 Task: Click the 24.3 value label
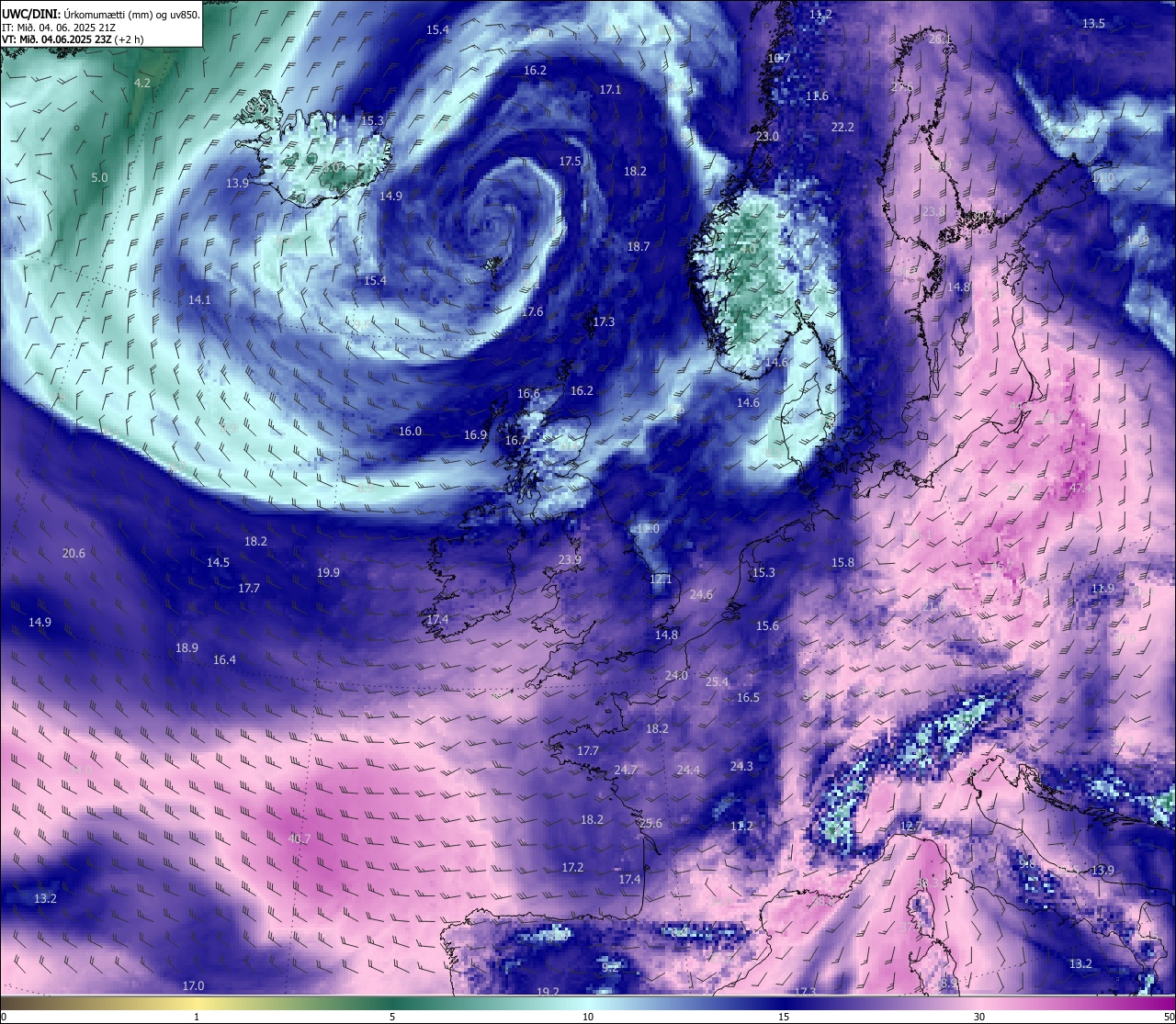(x=741, y=766)
